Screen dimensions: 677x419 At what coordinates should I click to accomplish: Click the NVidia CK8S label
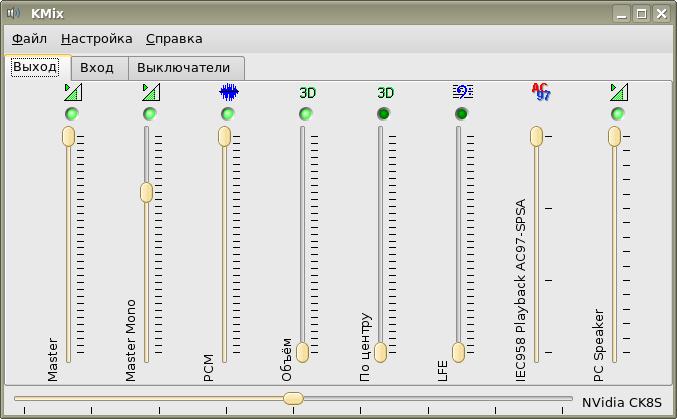tap(621, 403)
